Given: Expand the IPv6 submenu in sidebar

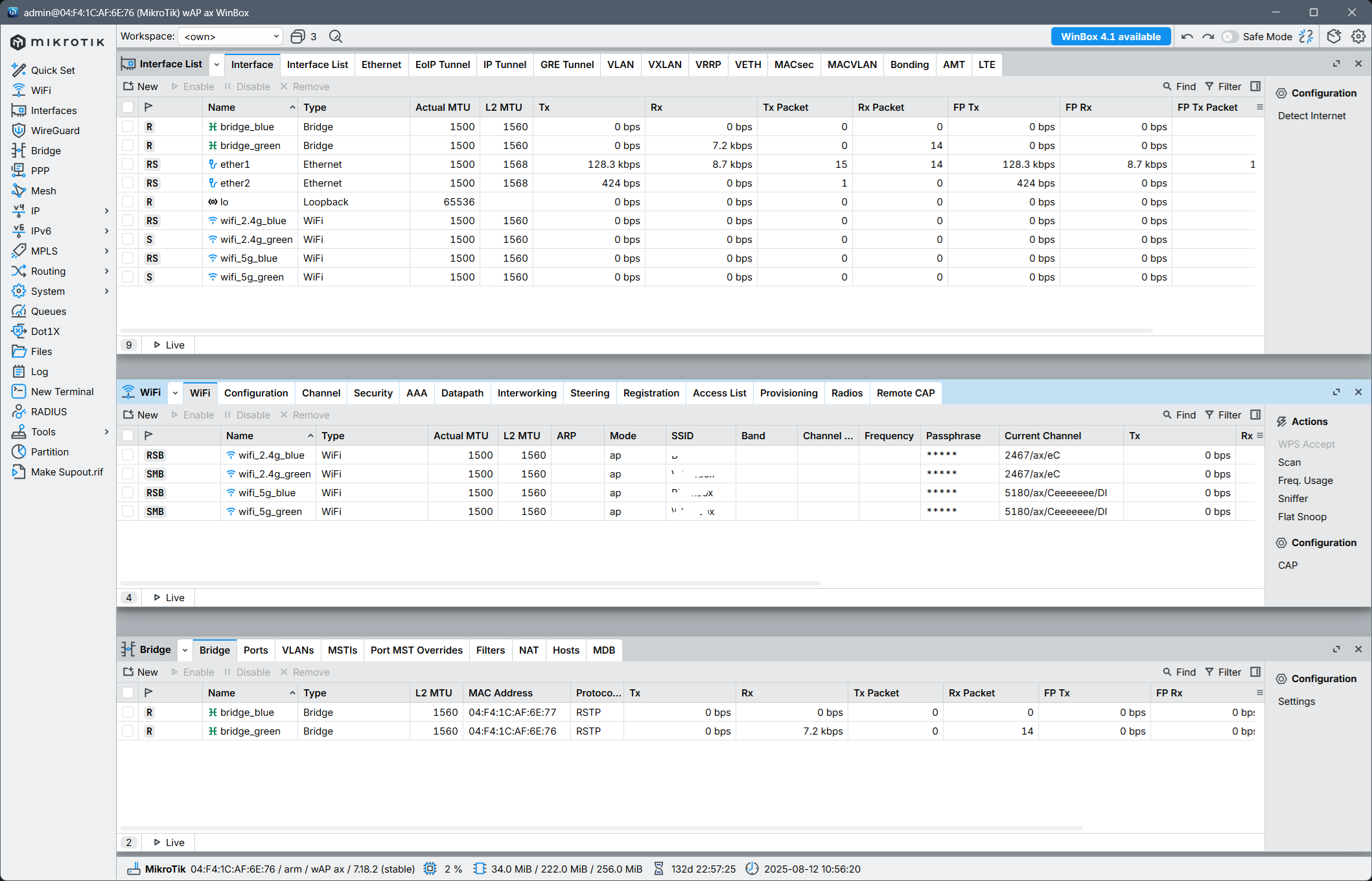Looking at the screenshot, I should [x=107, y=231].
